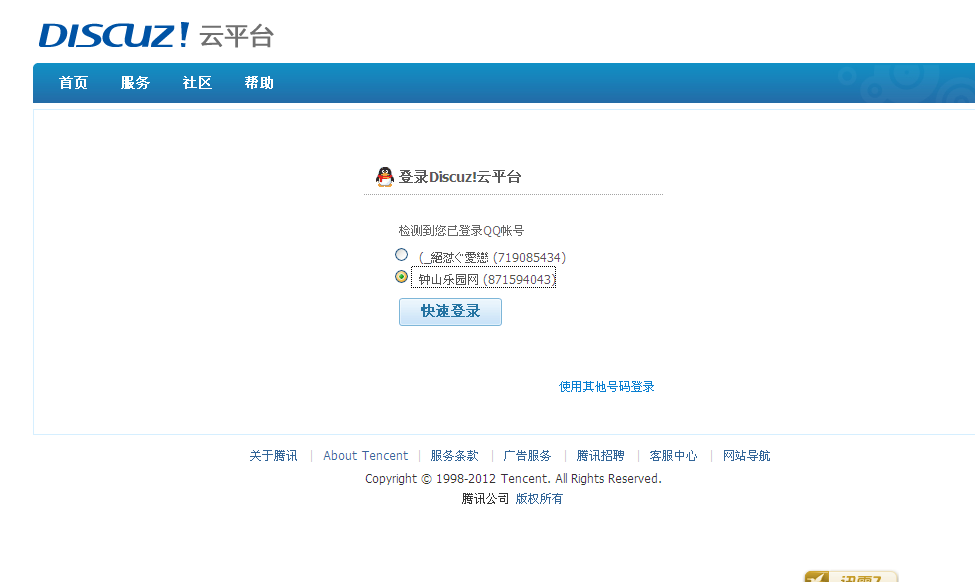Open the 服务条款 footer link
This screenshot has height=582, width=975.
(455, 456)
